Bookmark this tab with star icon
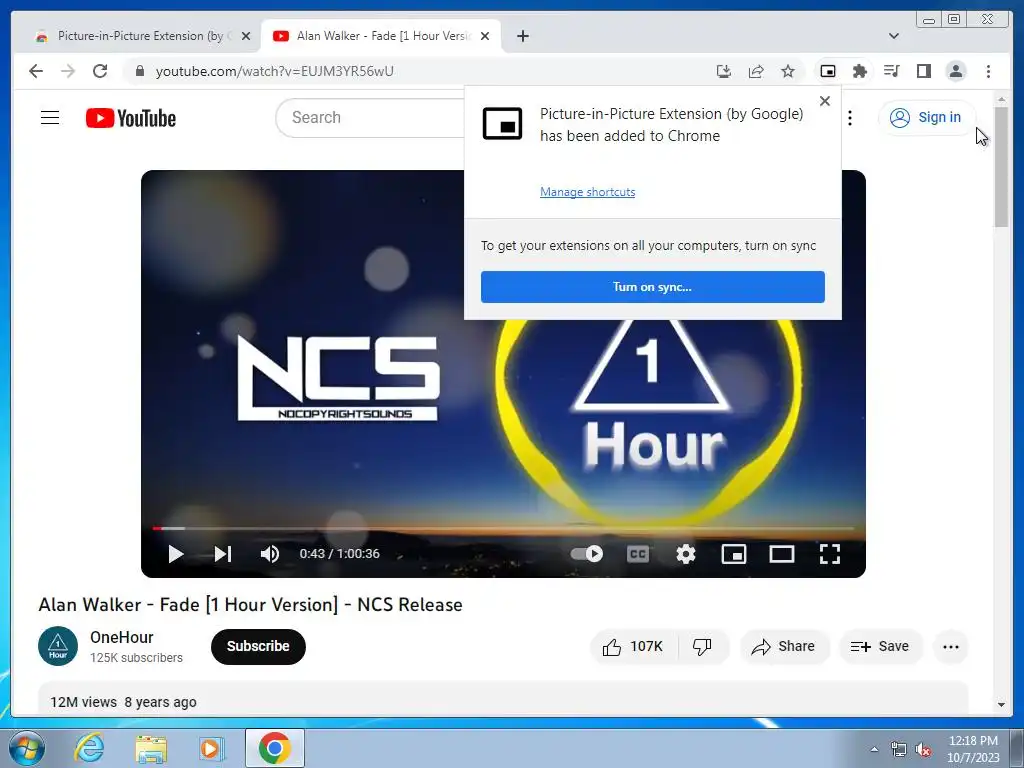The width and height of the screenshot is (1024, 768). click(x=788, y=71)
